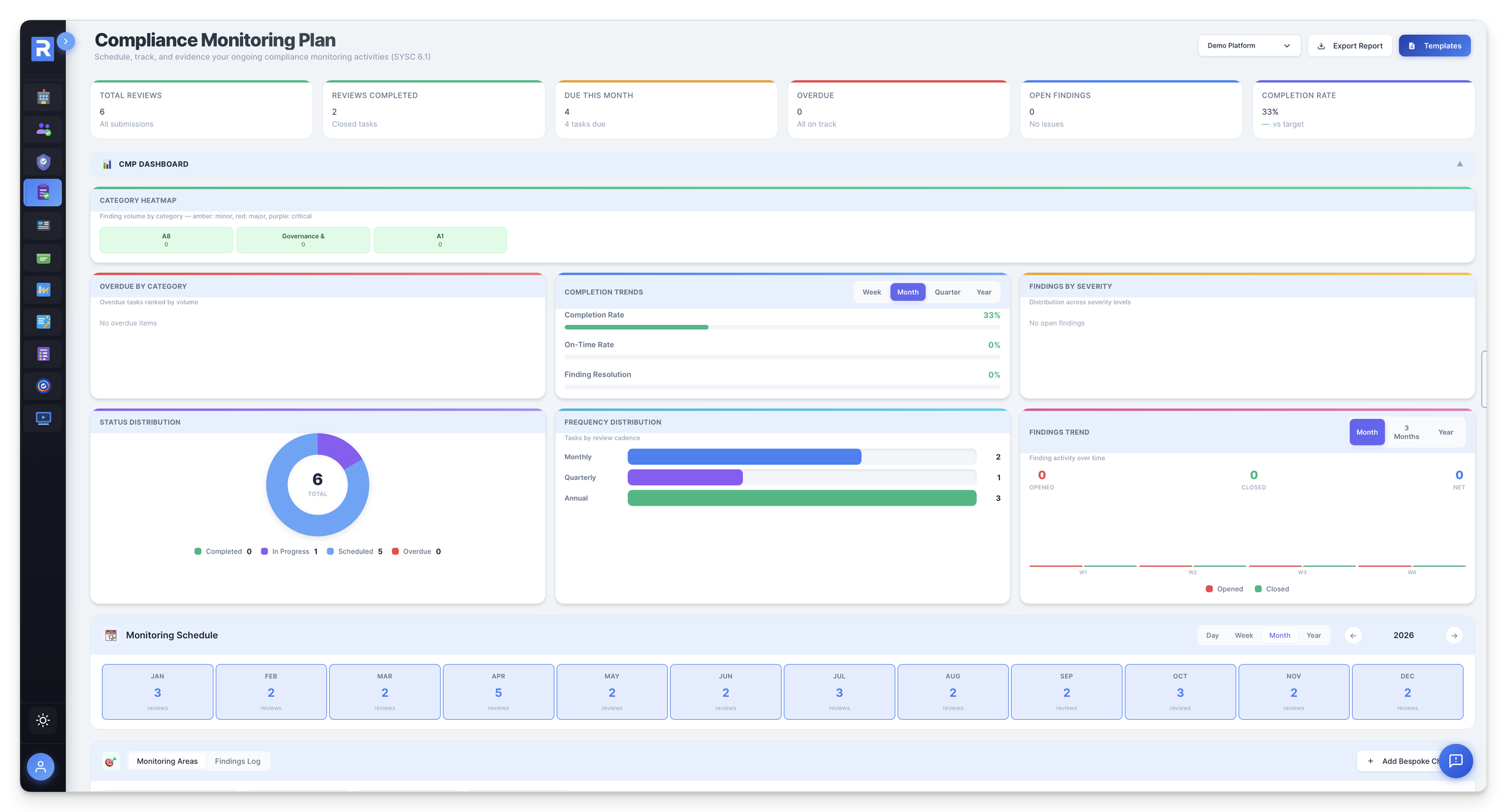This screenshot has width=1507, height=812.
Task: Open the Demo Platform dropdown
Action: pos(1248,46)
